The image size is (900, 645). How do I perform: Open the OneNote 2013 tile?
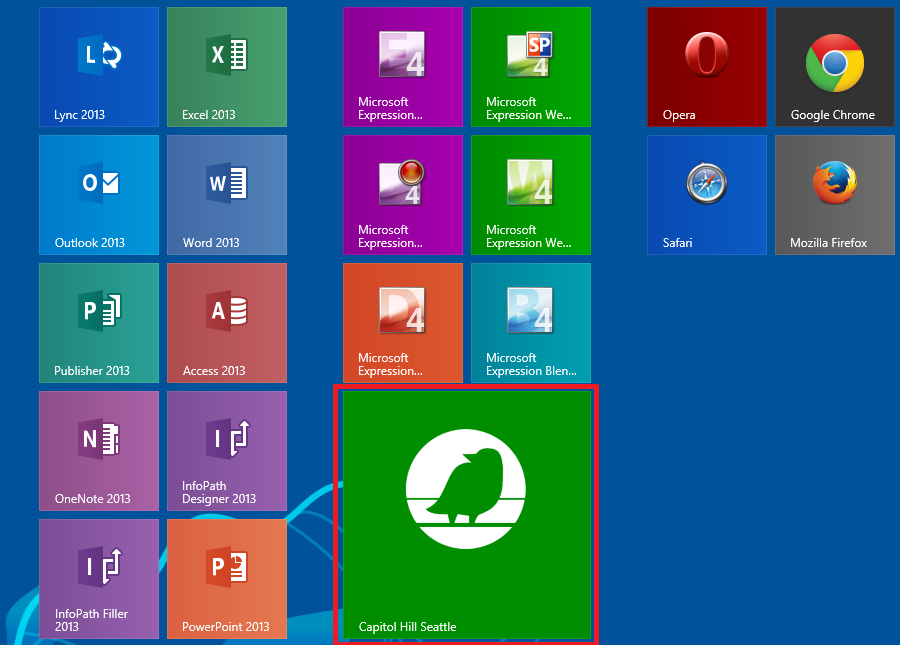[x=99, y=451]
